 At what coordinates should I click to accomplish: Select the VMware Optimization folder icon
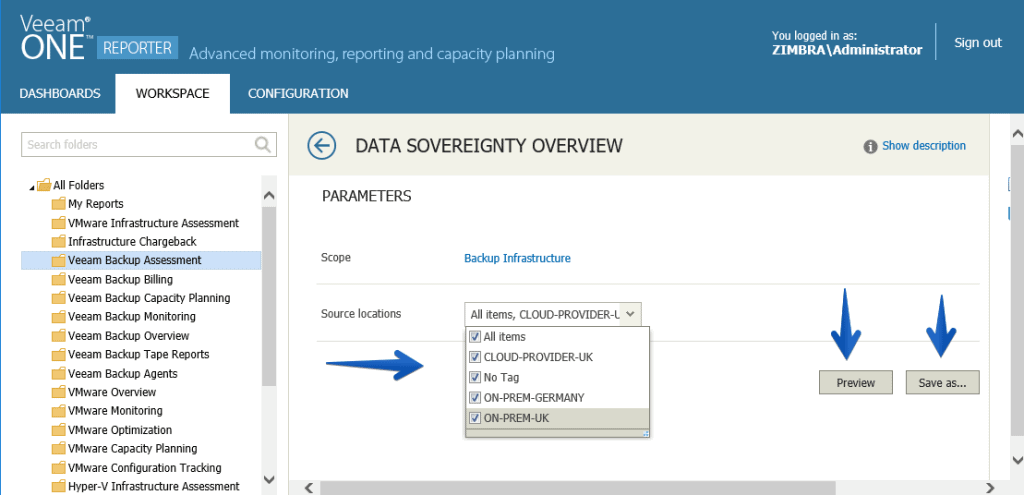tap(59, 430)
